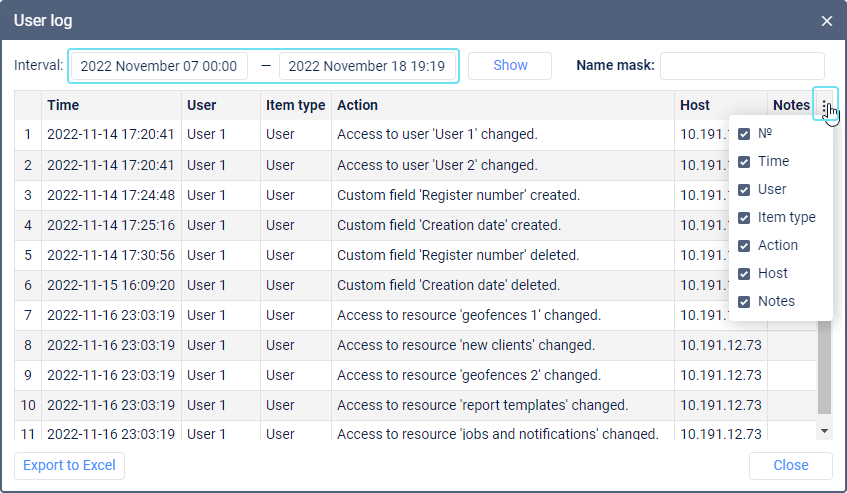Open the interval end date field

pos(367,66)
